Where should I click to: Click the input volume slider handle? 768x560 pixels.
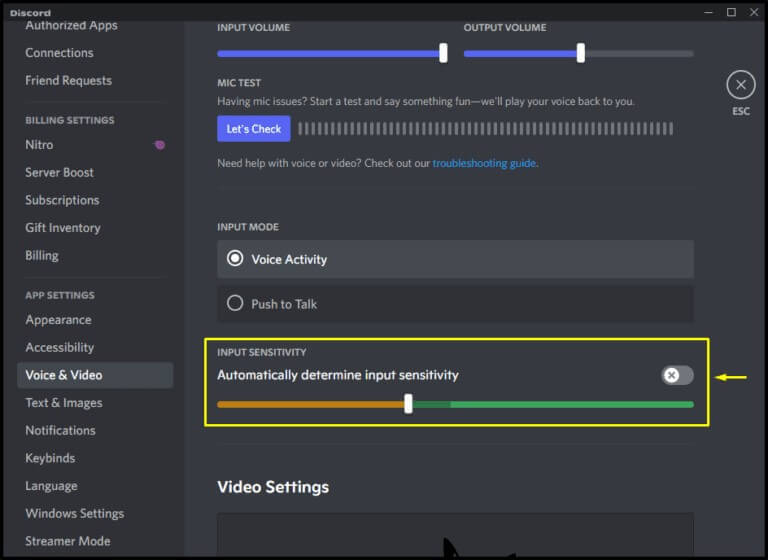(443, 54)
